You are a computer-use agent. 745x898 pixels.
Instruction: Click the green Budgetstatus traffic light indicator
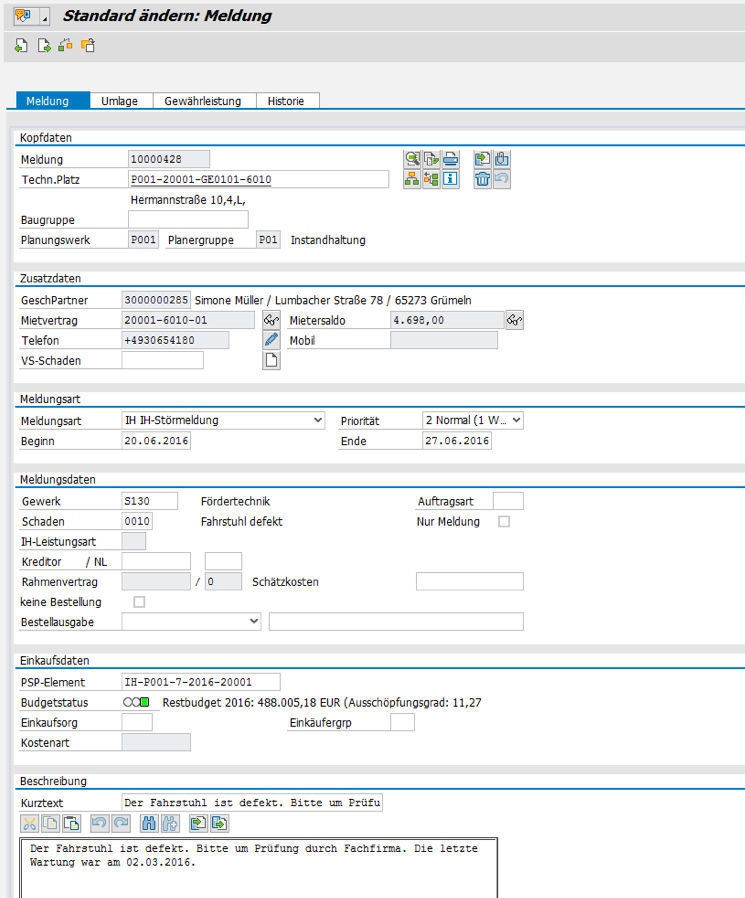tap(144, 703)
